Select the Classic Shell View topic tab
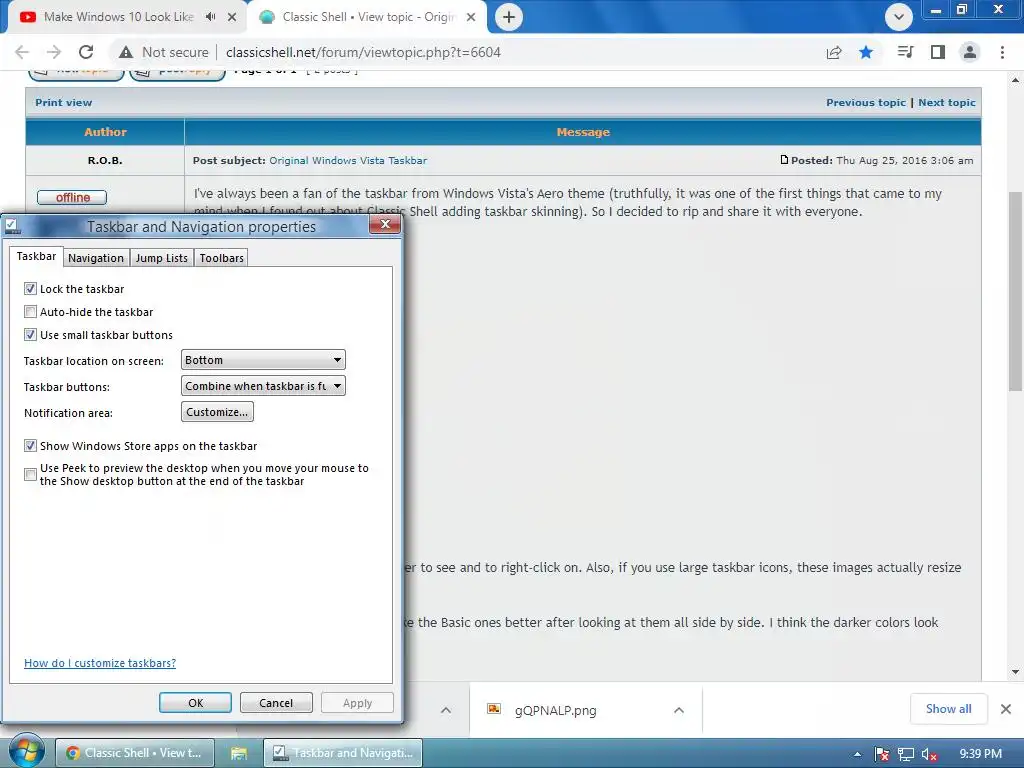 click(x=367, y=17)
